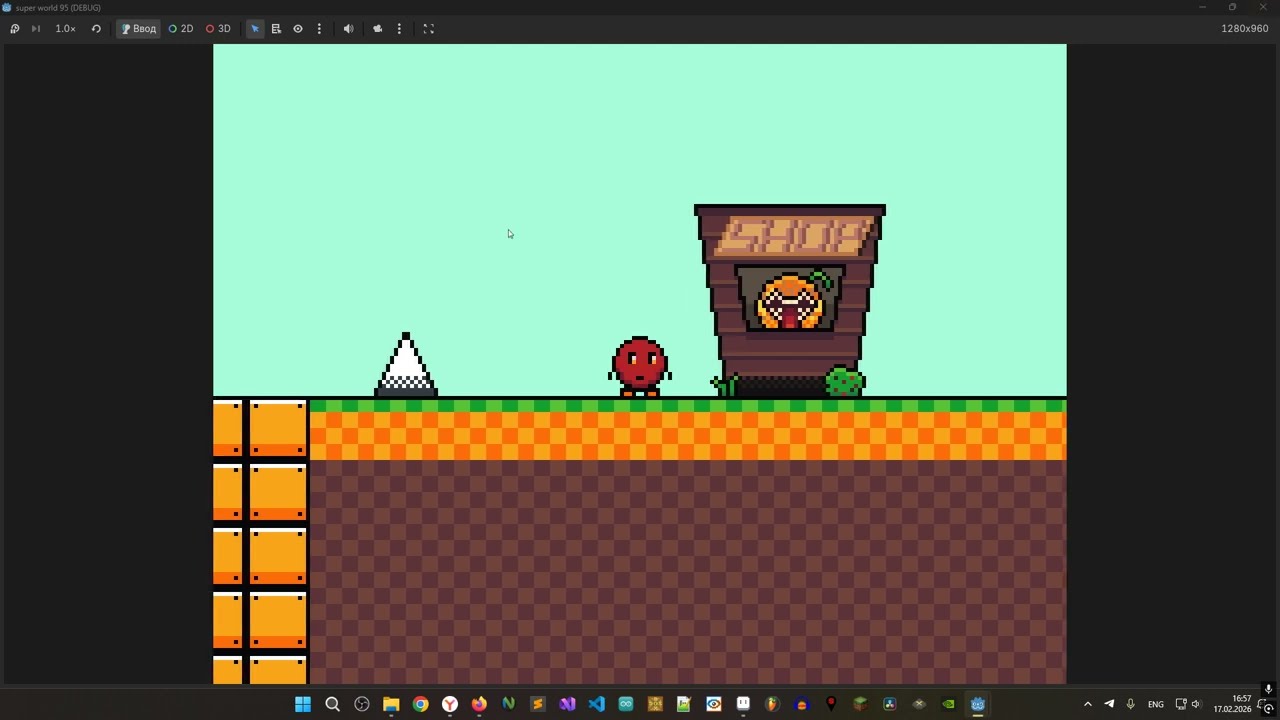Screen dimensions: 1280x720
Task: Open Sublime Text from the taskbar
Action: (538, 704)
